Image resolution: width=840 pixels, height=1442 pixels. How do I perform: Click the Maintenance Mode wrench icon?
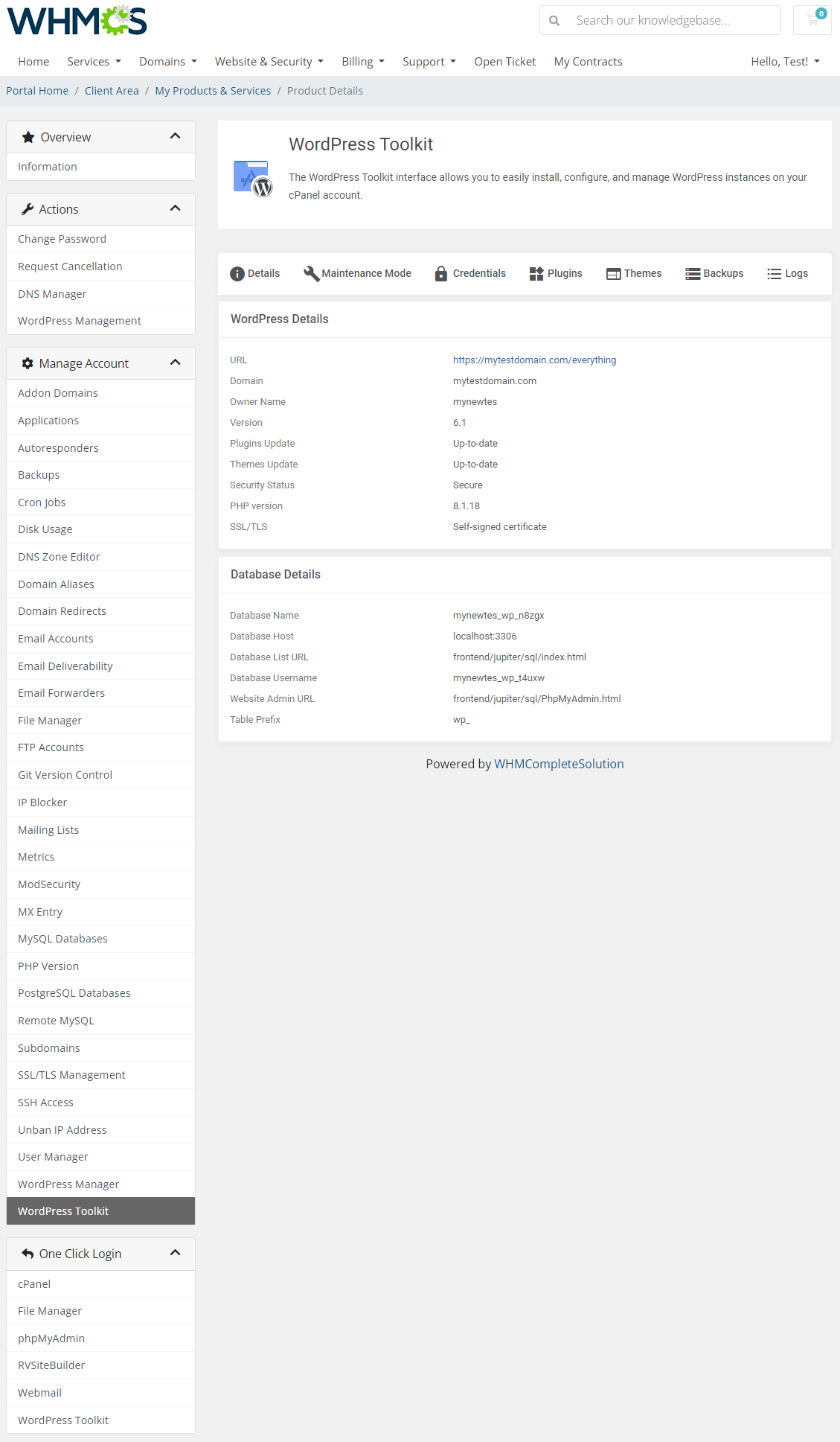311,273
